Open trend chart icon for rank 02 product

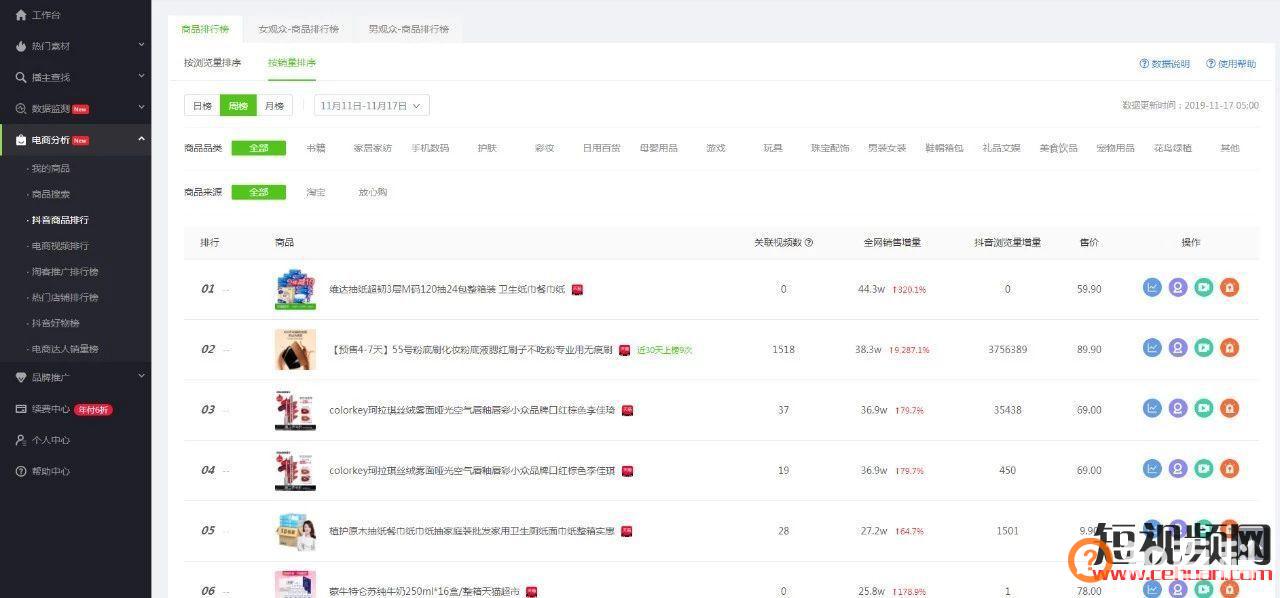[1152, 348]
